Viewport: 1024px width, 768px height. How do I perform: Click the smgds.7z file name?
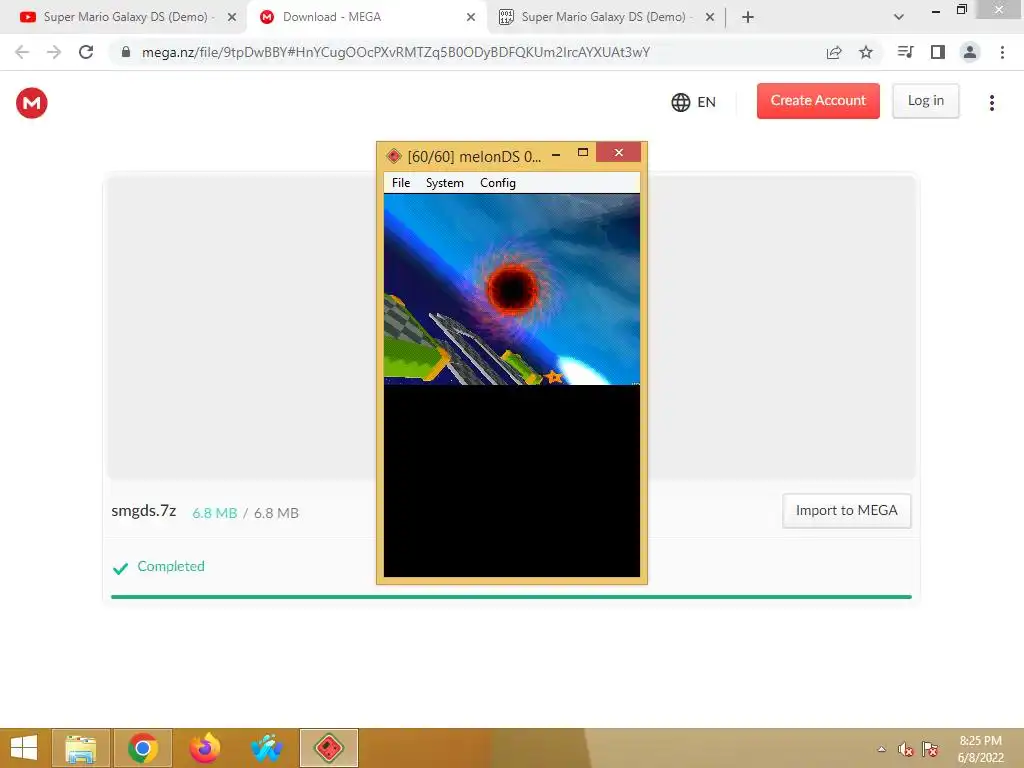144,511
